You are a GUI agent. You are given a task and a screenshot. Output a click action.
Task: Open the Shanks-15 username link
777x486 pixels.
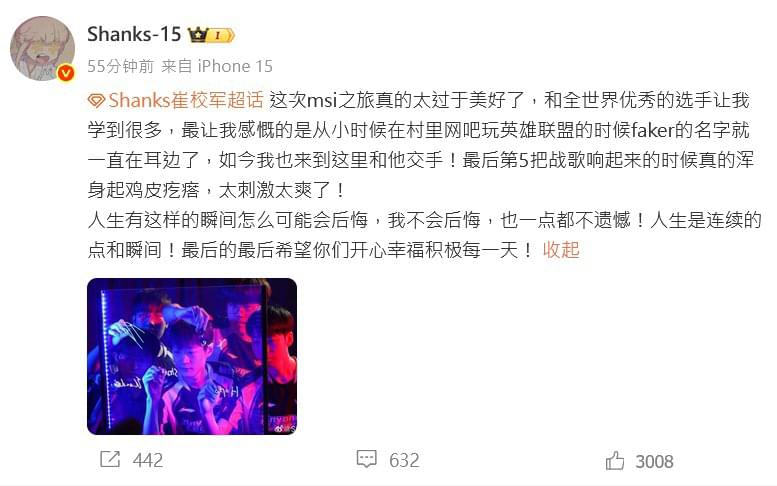point(134,34)
